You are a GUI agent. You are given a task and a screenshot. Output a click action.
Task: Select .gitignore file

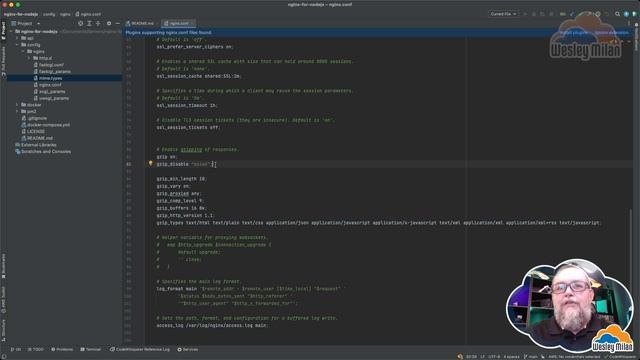(34, 118)
